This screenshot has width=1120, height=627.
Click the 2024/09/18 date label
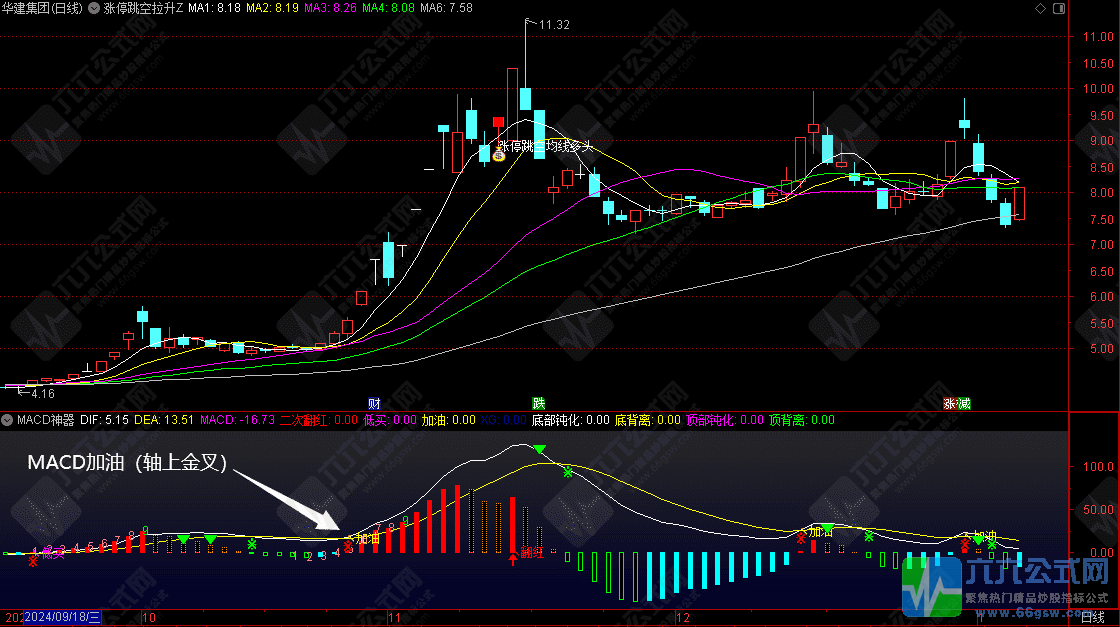(x=66, y=618)
